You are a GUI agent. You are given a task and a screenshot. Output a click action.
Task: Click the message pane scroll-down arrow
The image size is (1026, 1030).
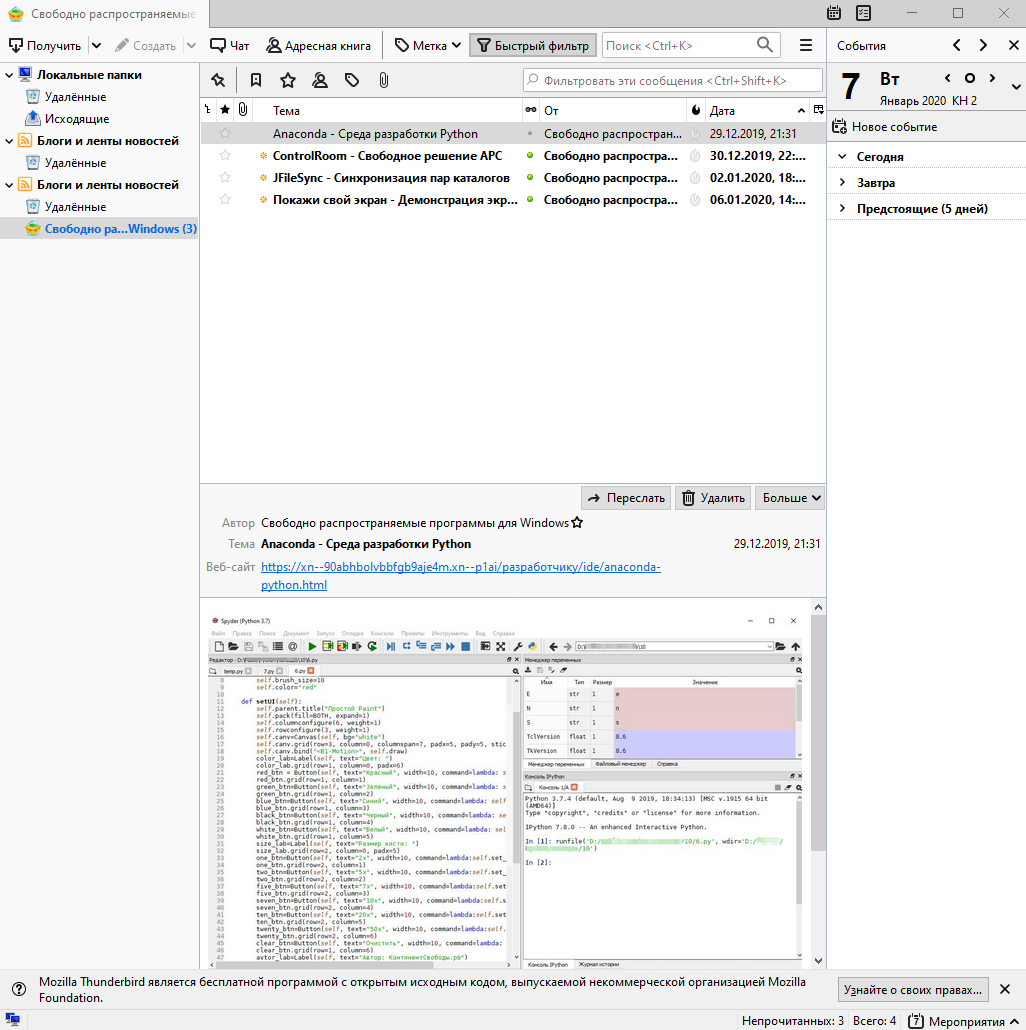coord(818,961)
